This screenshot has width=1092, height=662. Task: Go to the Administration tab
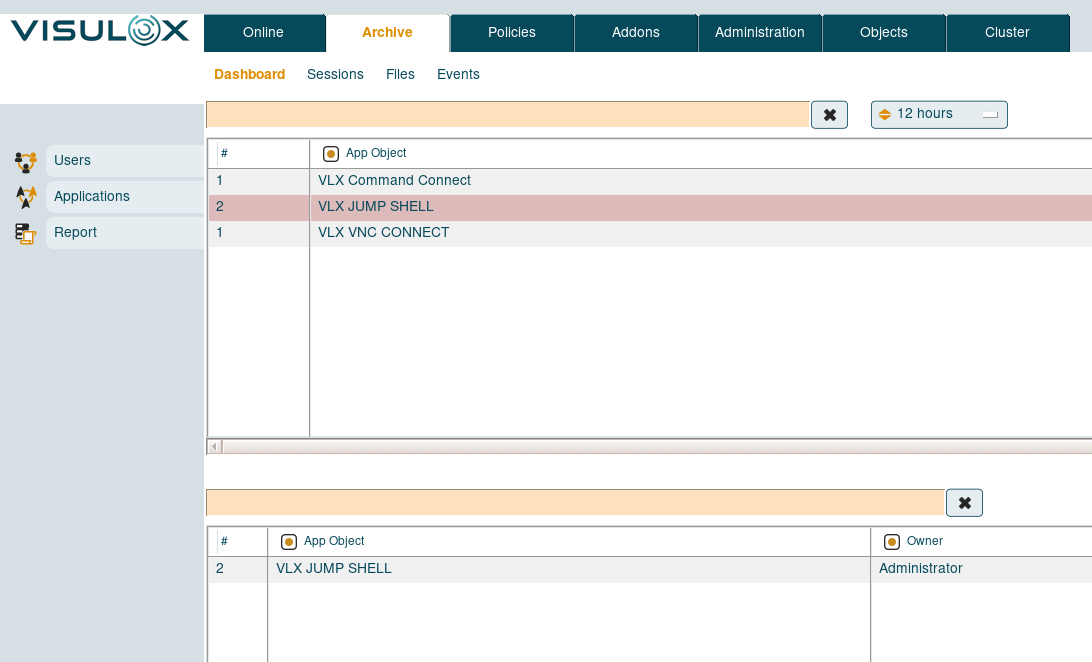click(759, 32)
